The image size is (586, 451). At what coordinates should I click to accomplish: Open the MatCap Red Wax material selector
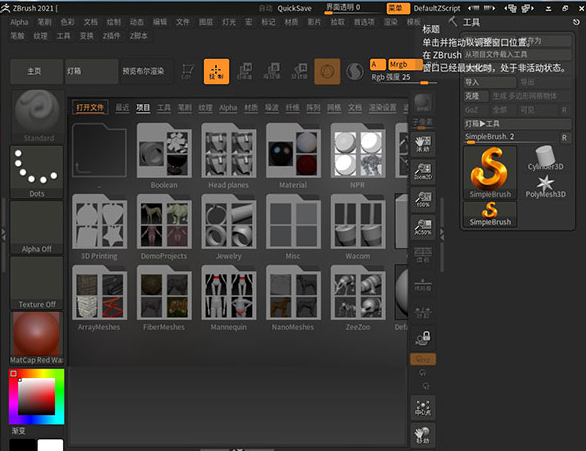tap(36, 338)
